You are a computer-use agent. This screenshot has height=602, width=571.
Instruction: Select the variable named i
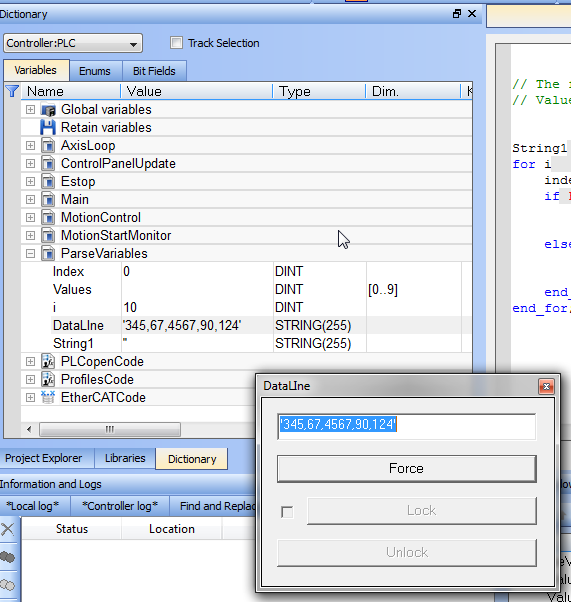(x=55, y=308)
